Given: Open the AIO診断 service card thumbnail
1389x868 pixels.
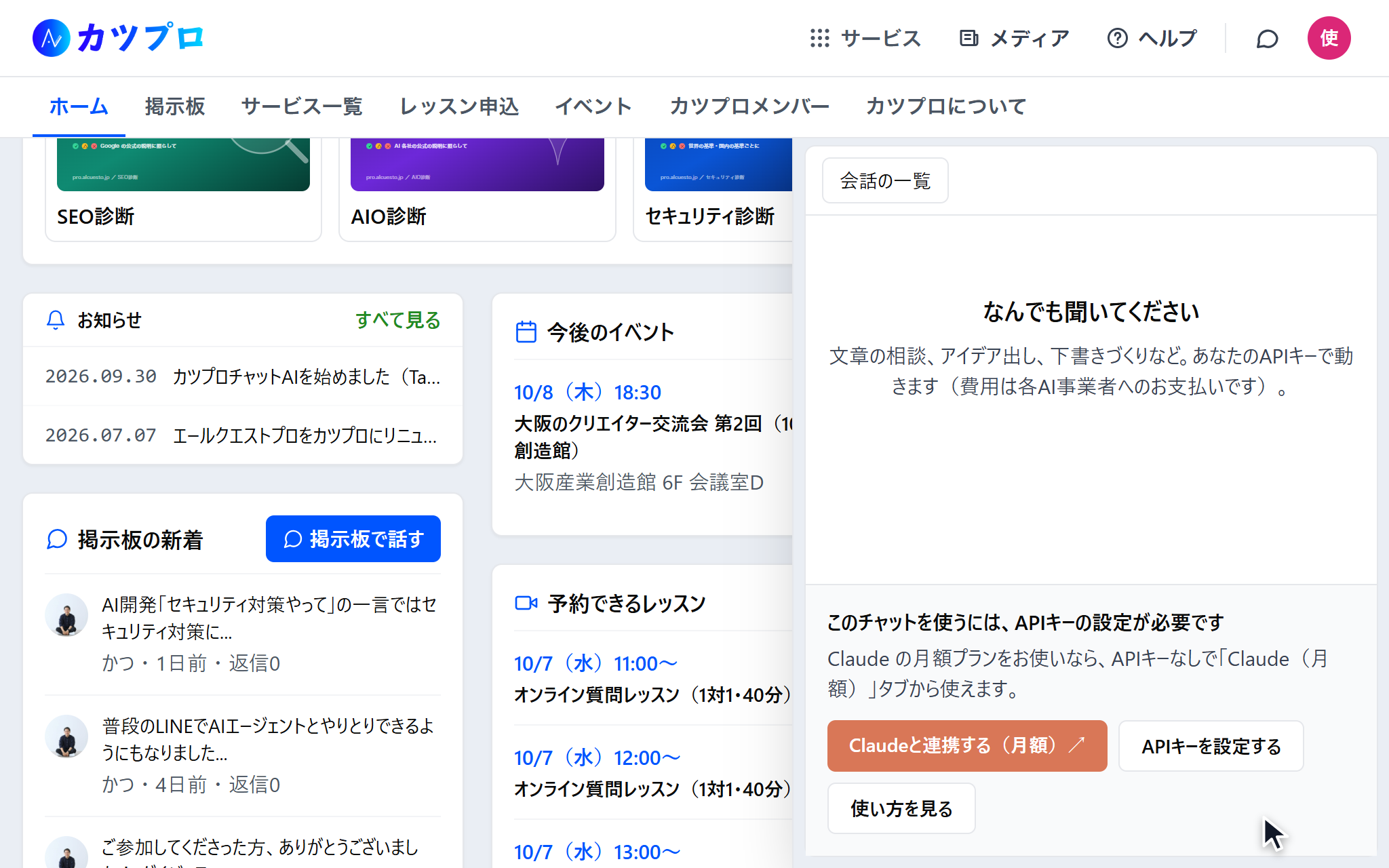Looking at the screenshot, I should (x=477, y=165).
